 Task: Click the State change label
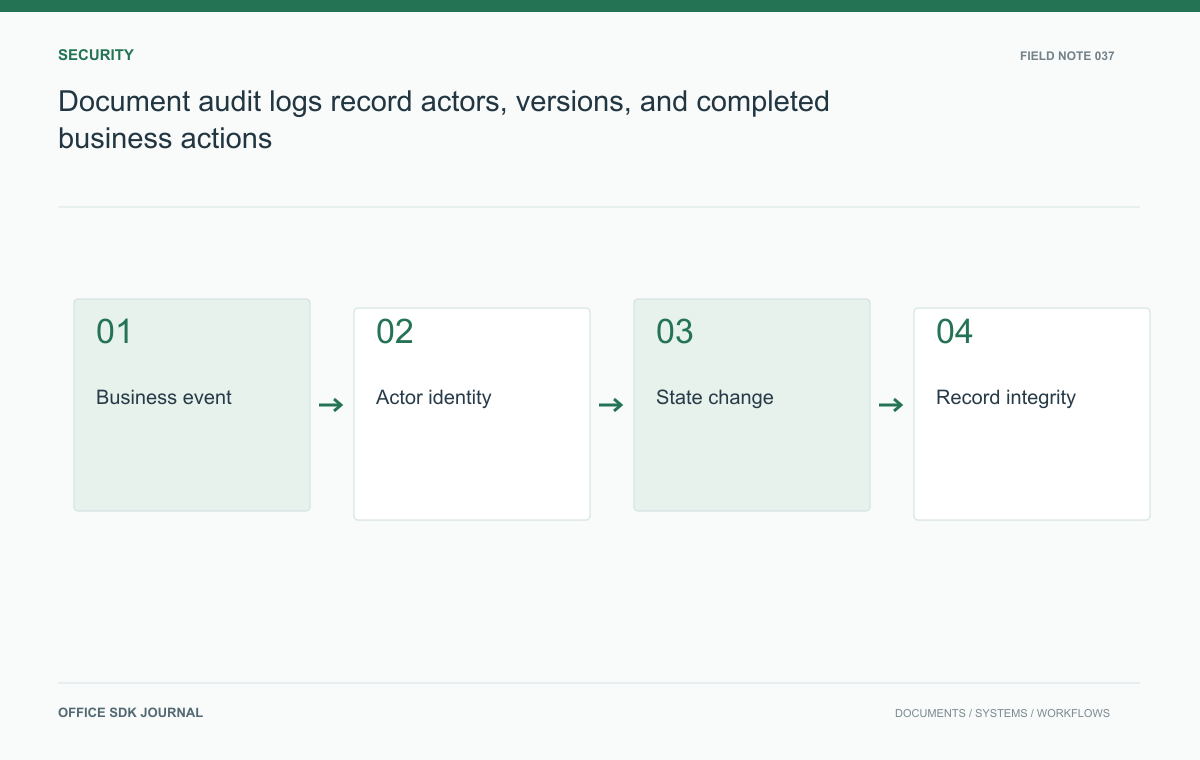715,397
